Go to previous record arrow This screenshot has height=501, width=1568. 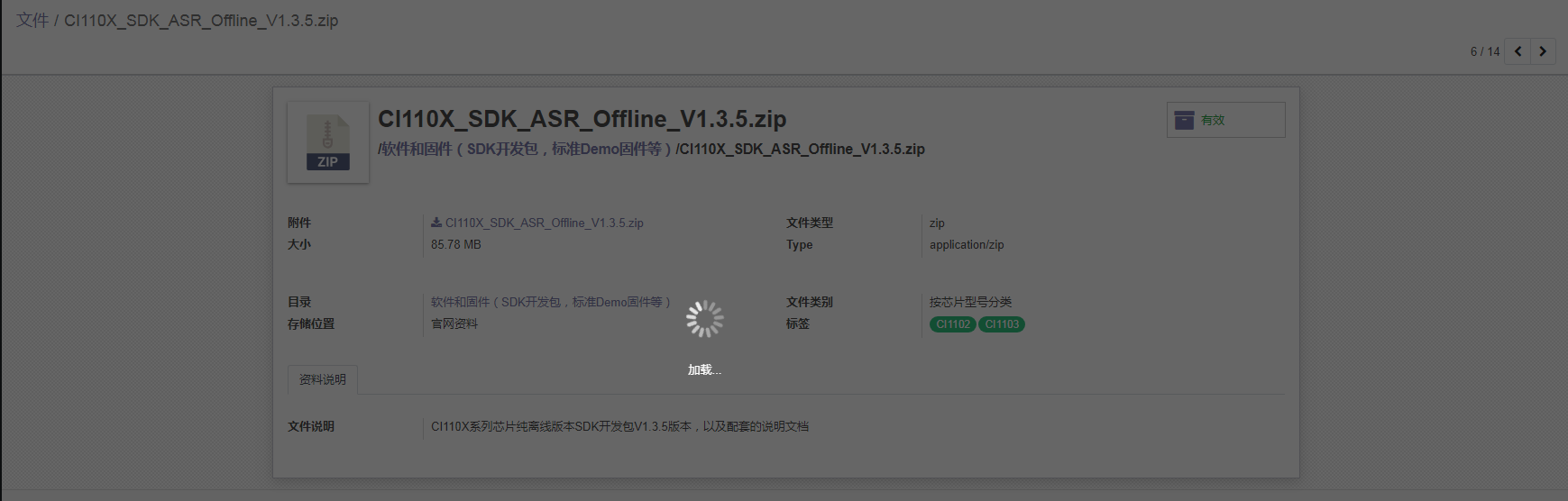[1518, 51]
